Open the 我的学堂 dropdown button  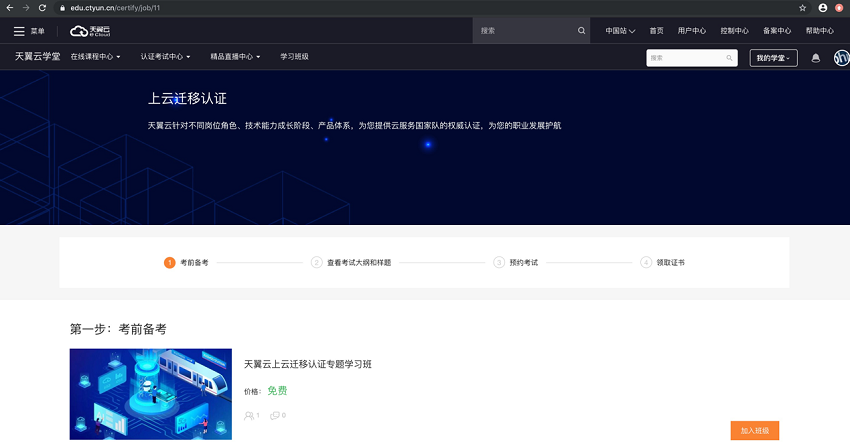(774, 58)
